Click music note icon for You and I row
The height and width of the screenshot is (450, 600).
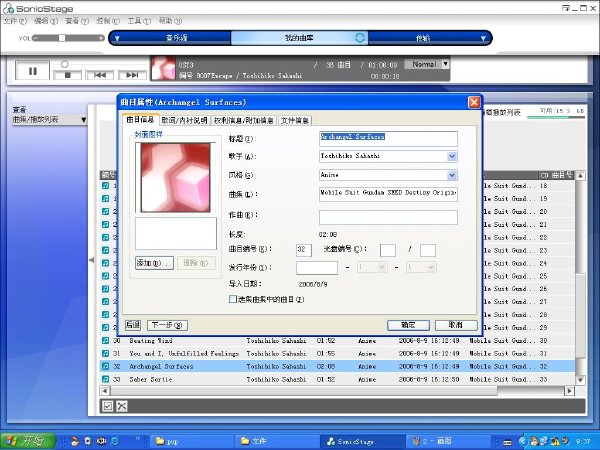point(106,354)
